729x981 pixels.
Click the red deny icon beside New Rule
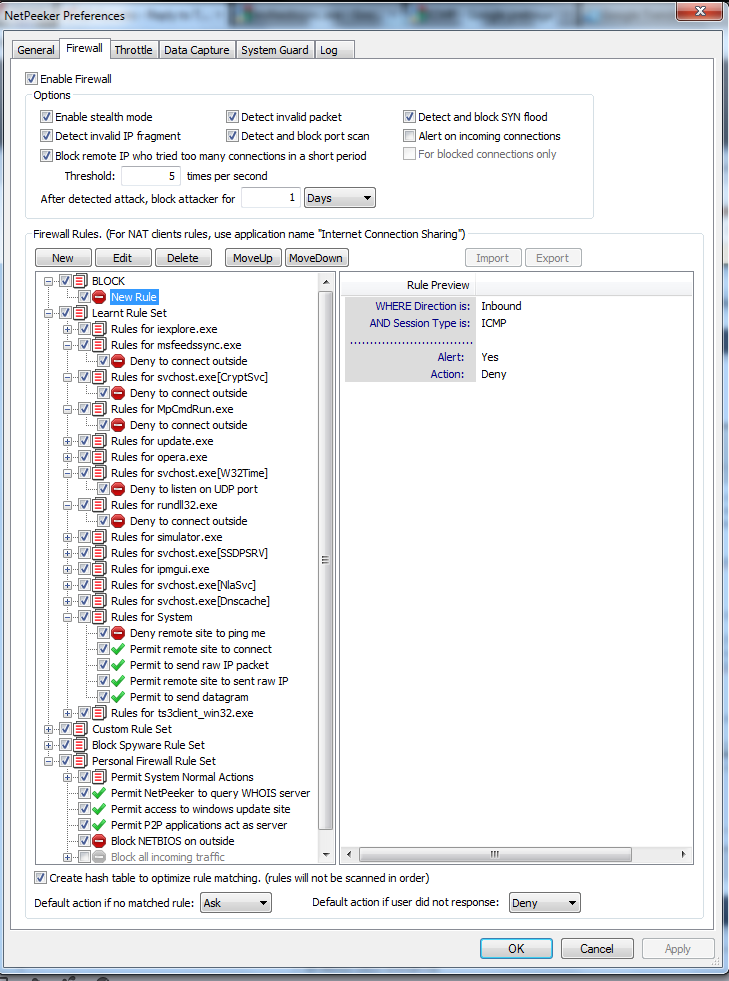click(x=99, y=297)
